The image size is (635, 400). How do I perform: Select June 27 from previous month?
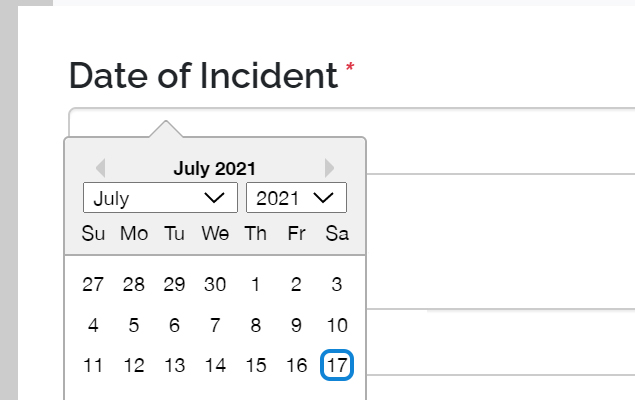(93, 284)
